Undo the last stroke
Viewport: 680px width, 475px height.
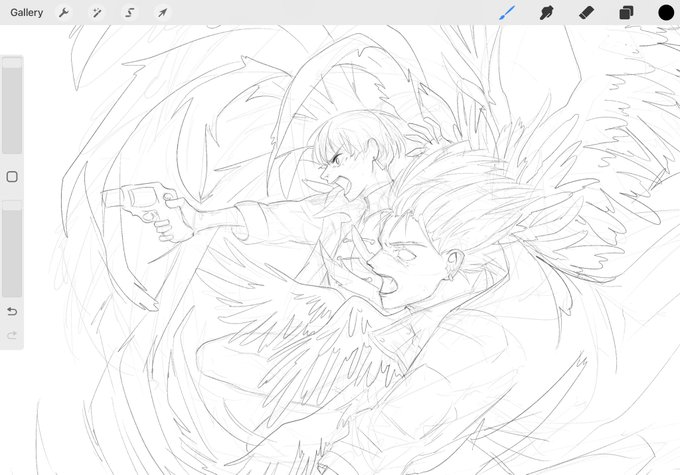coord(12,311)
